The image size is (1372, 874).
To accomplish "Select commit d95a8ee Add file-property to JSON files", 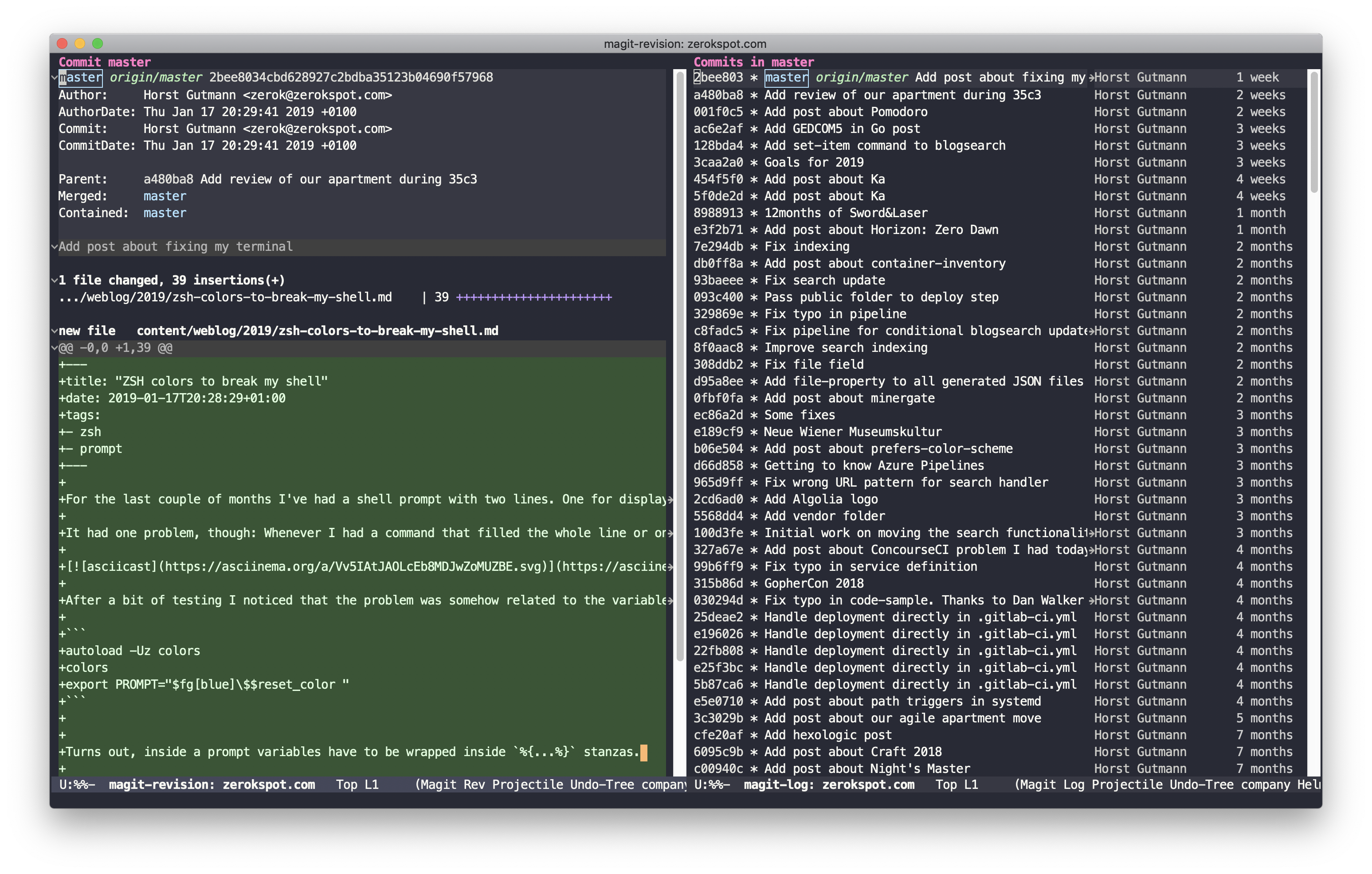I will [x=1000, y=382].
